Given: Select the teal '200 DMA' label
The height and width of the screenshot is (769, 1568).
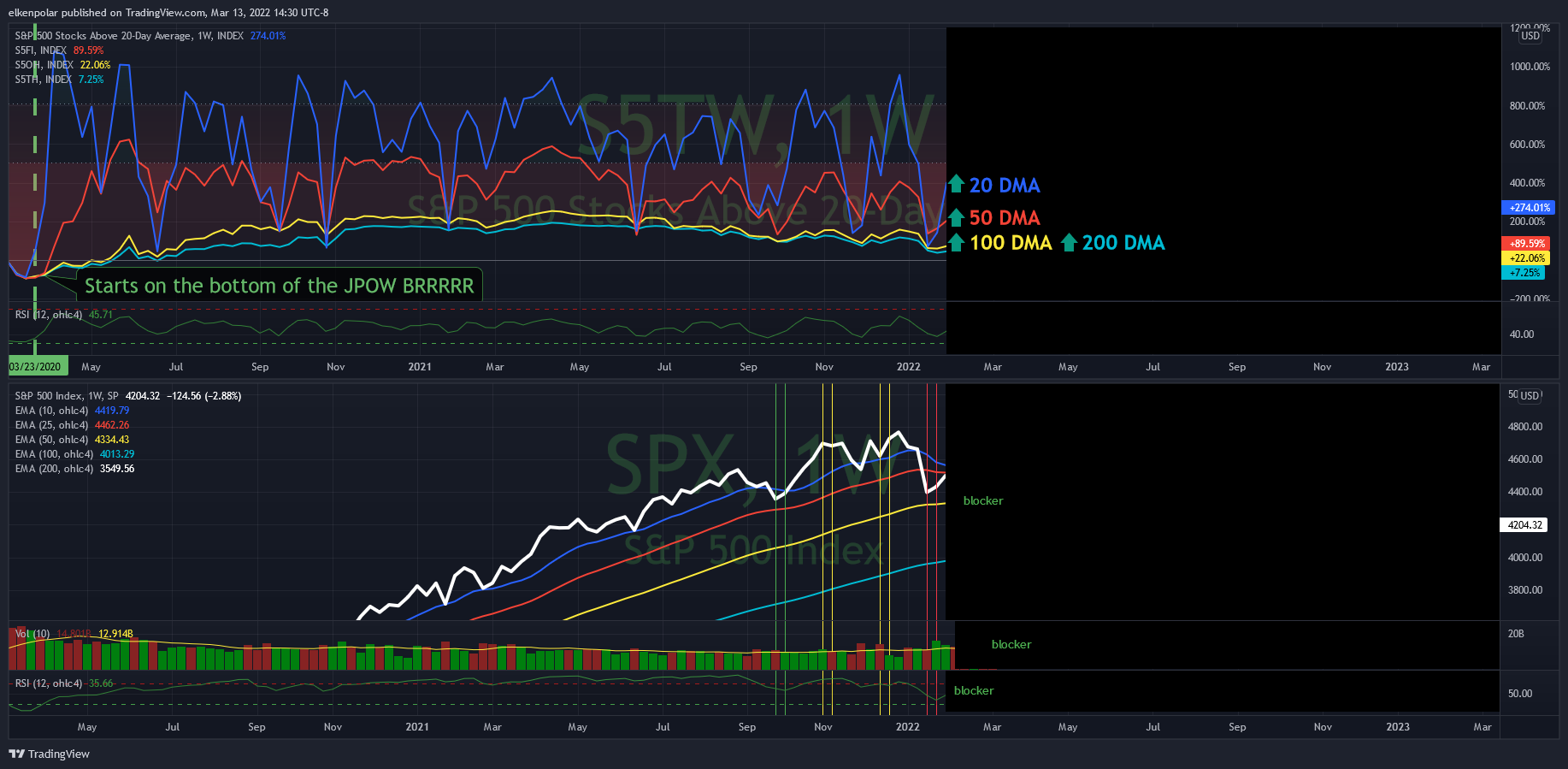Looking at the screenshot, I should coord(1123,242).
